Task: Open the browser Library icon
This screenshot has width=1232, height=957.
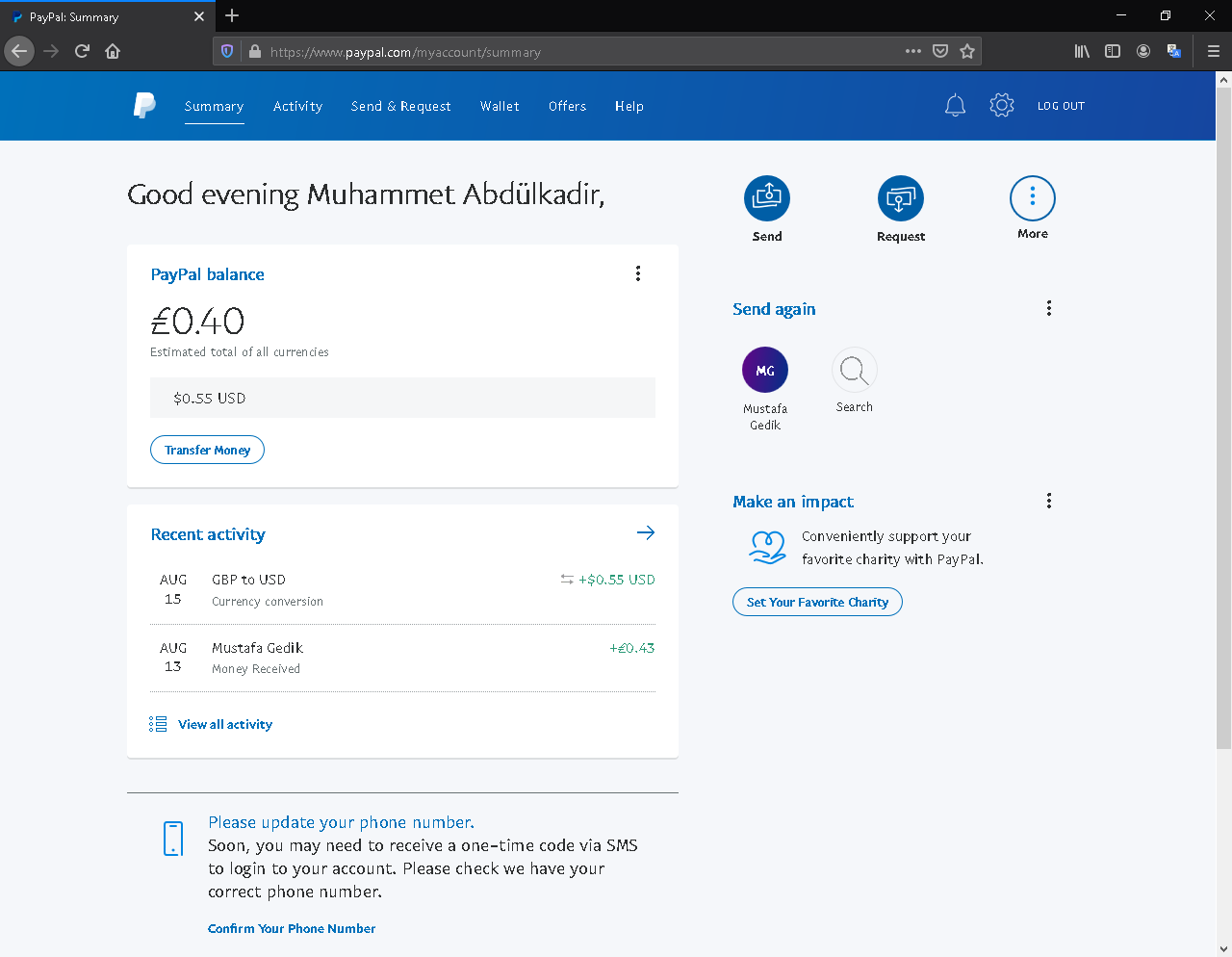Action: [x=1083, y=51]
